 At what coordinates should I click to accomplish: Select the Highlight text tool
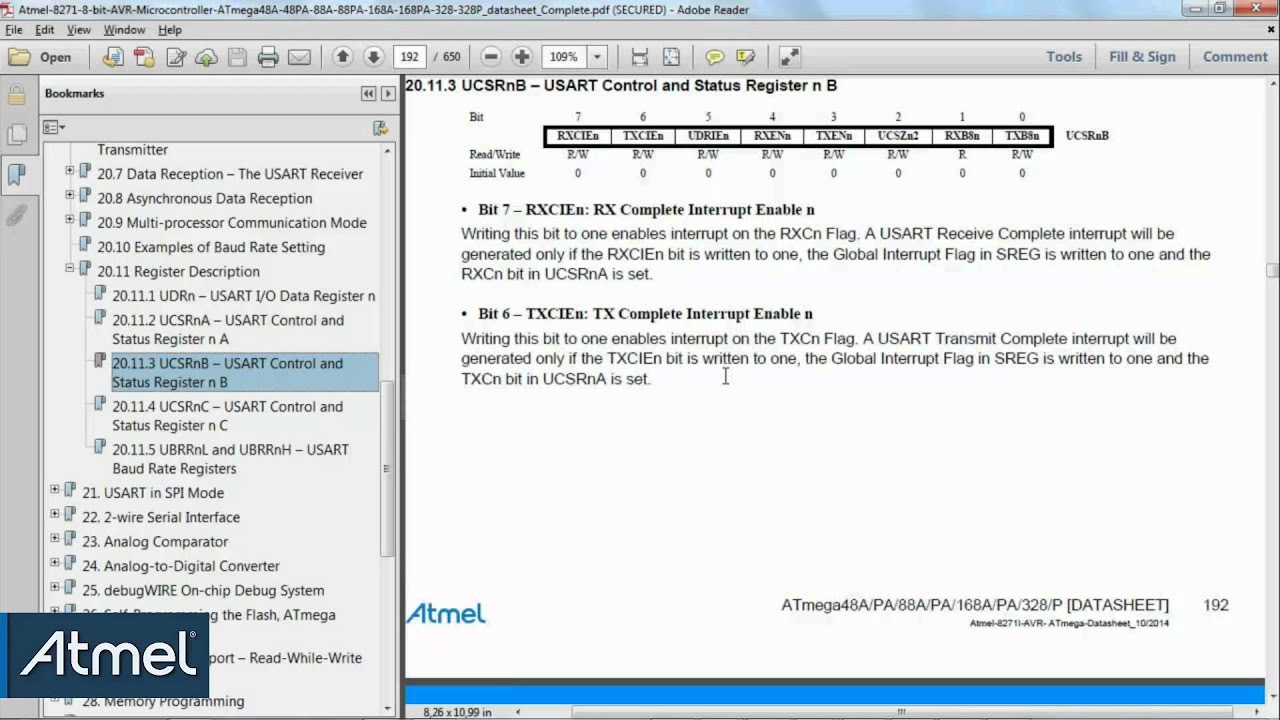click(745, 57)
